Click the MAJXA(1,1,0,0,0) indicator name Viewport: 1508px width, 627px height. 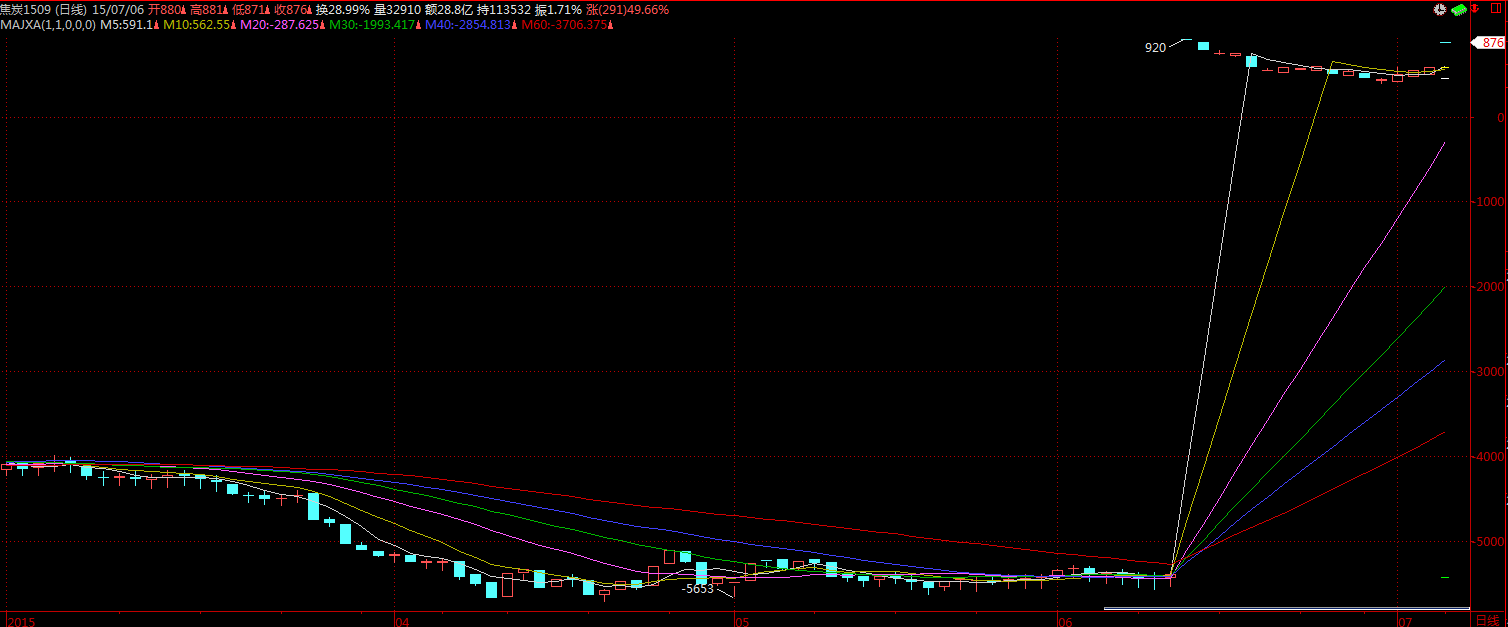tap(48, 24)
